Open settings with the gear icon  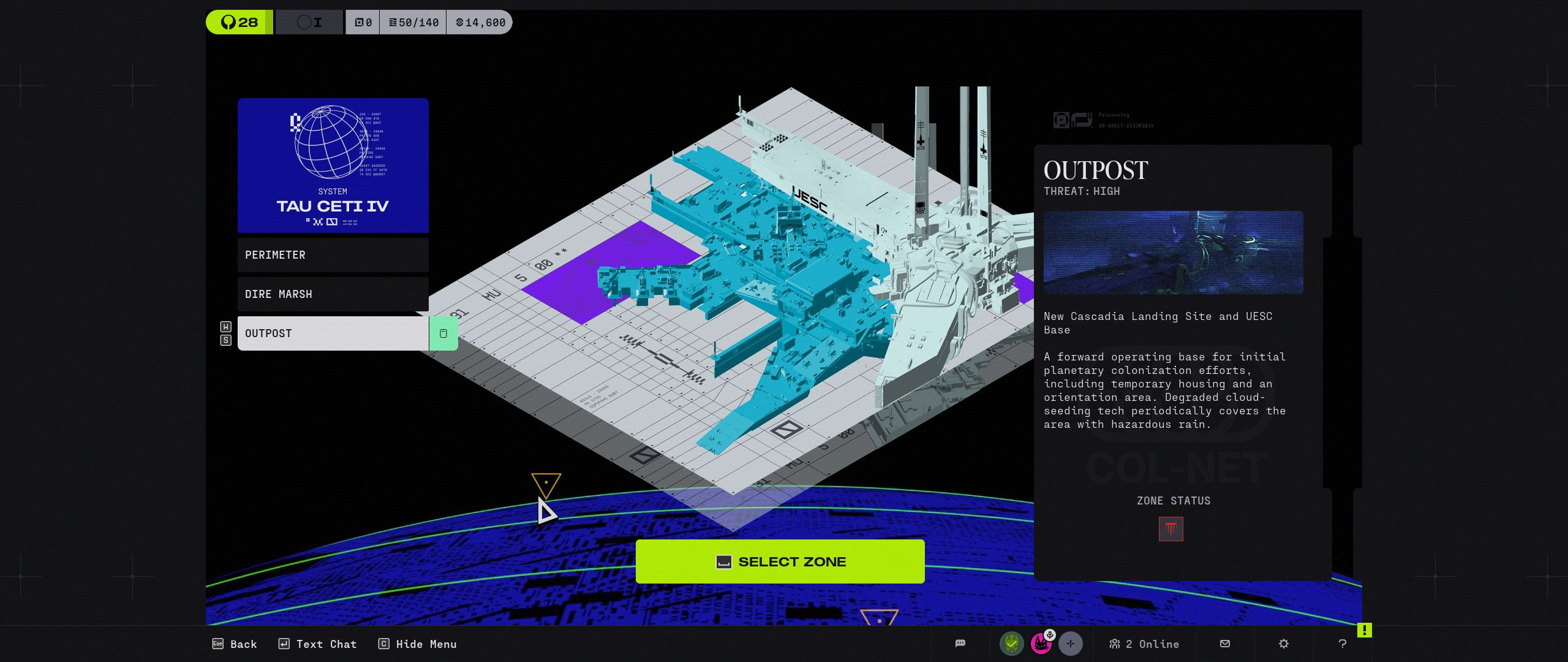click(x=1284, y=644)
